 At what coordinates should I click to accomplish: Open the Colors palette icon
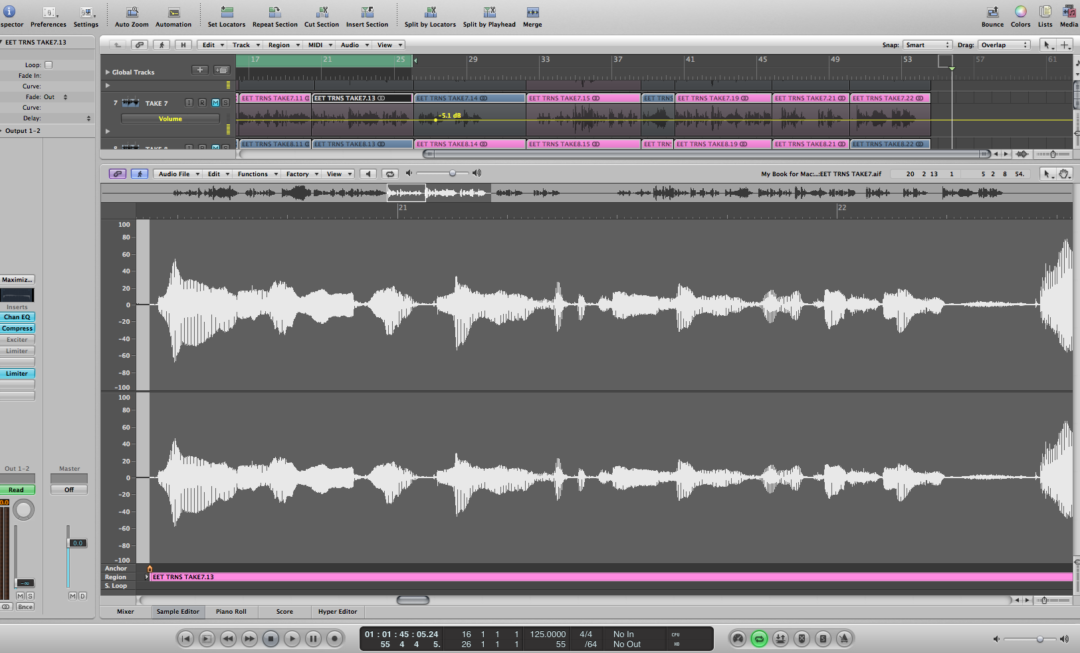1021,12
